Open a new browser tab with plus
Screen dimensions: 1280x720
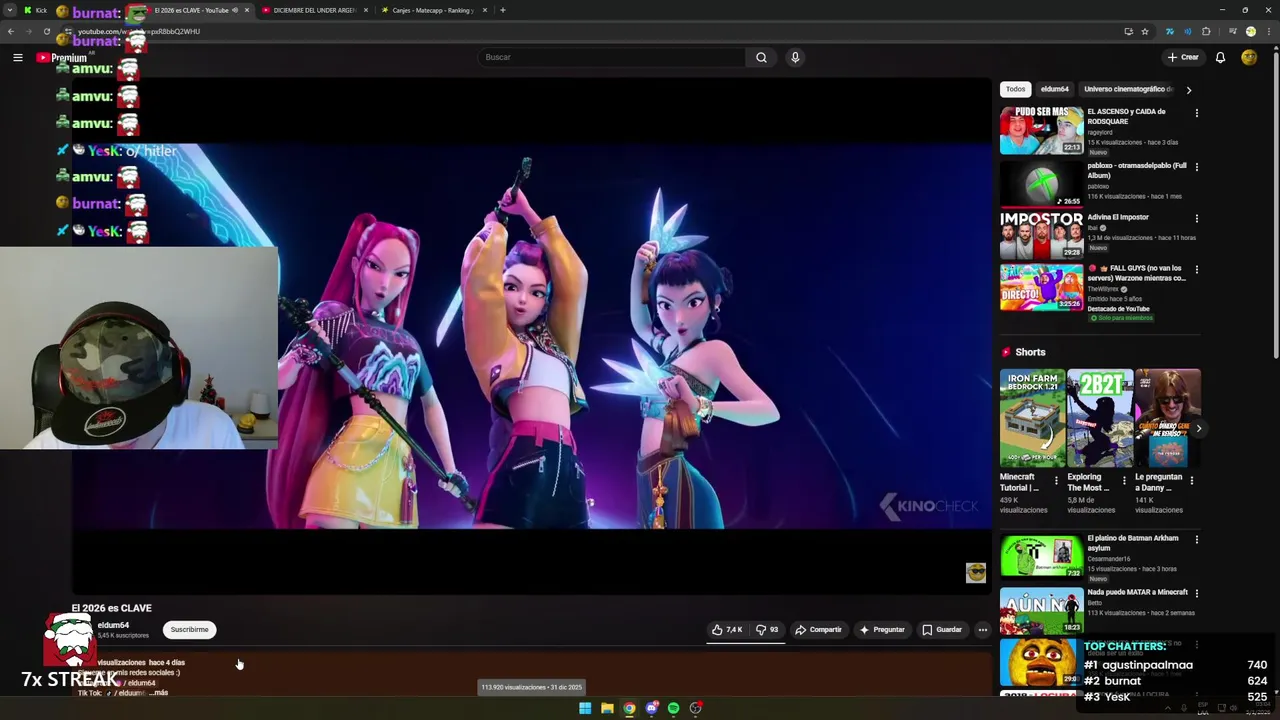[503, 10]
